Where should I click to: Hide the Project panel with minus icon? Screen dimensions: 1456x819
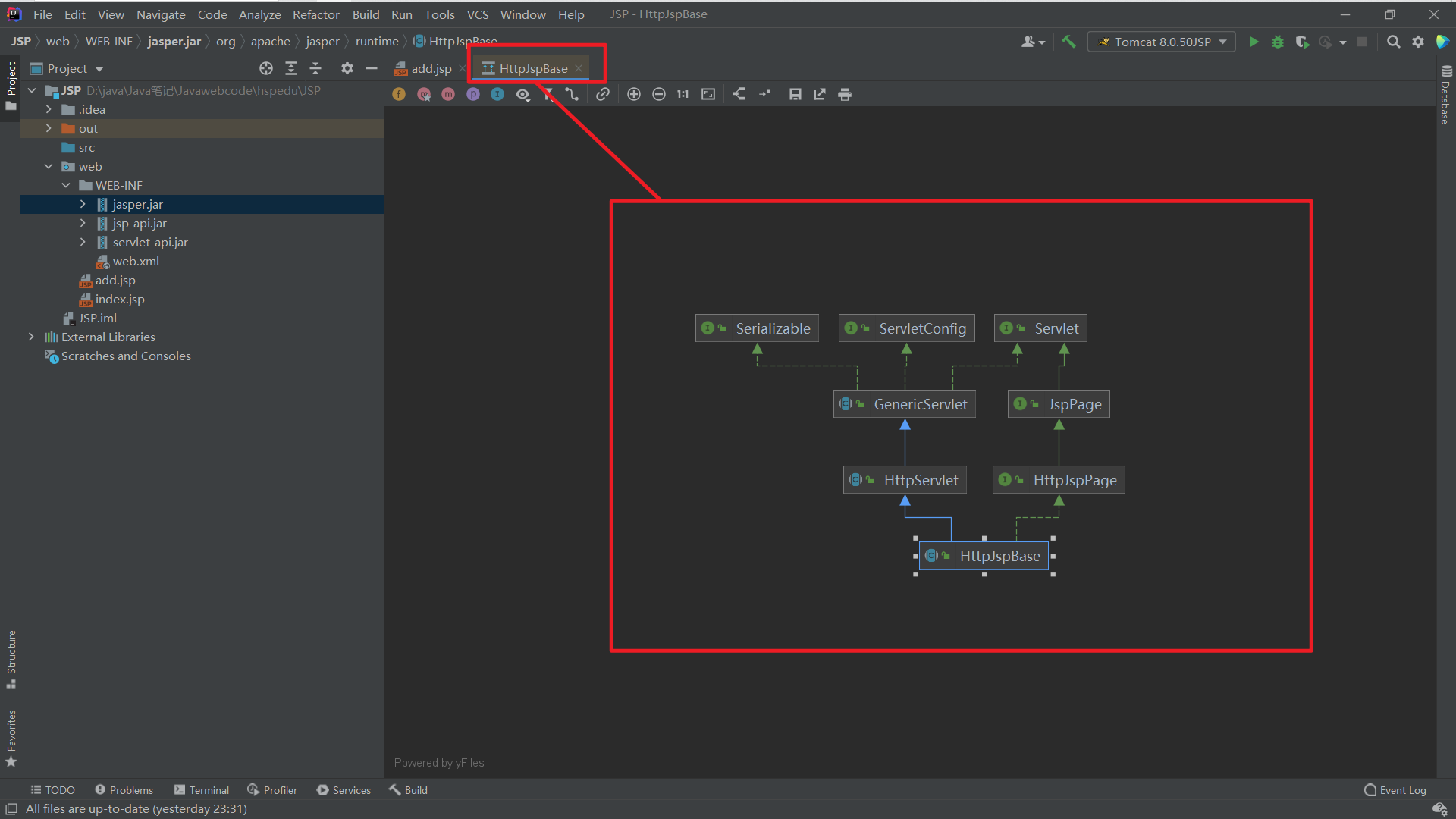click(372, 68)
